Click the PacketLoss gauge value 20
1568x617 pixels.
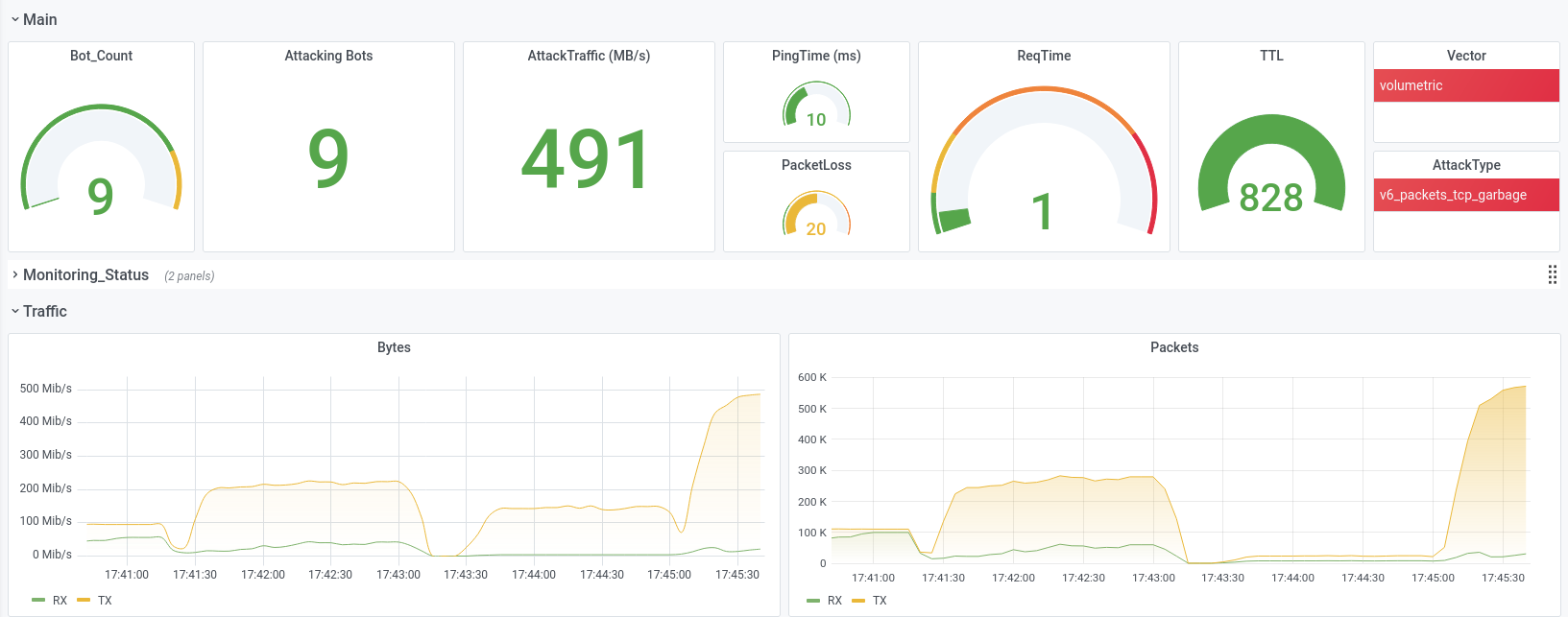click(816, 229)
